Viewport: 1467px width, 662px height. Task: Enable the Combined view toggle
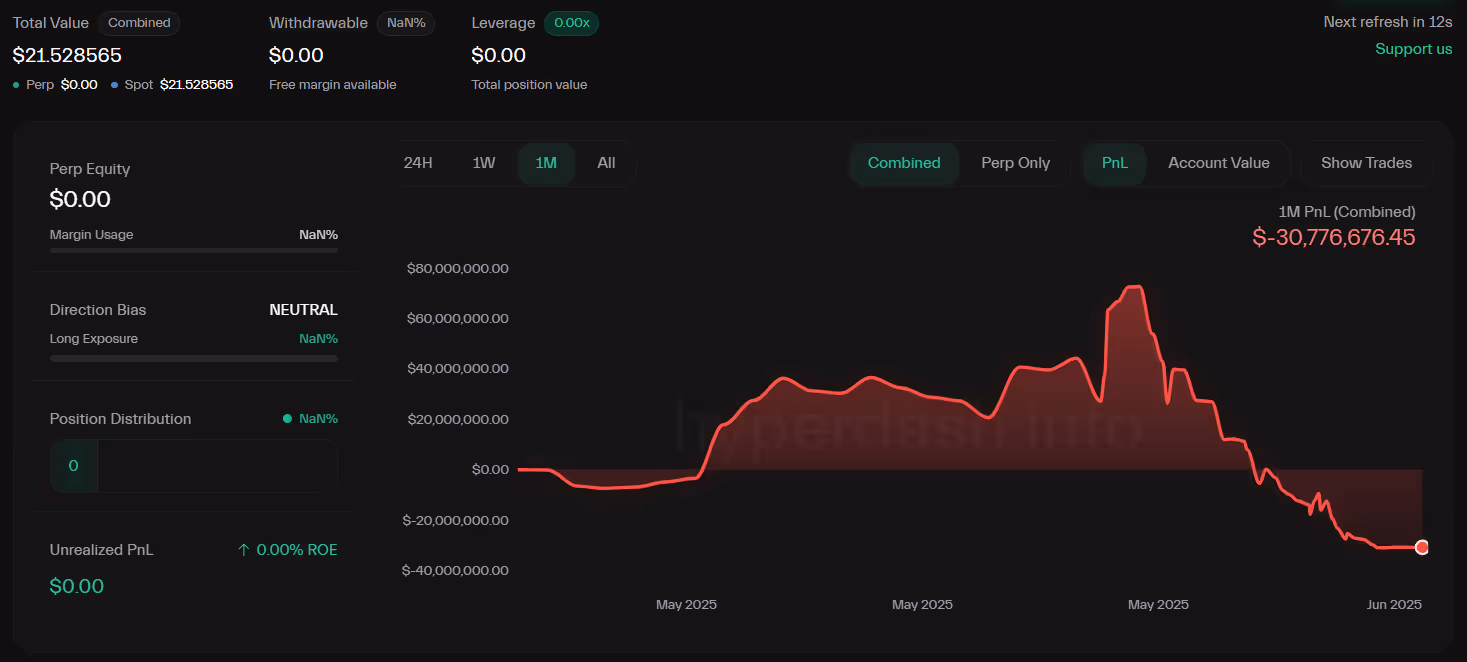903,162
